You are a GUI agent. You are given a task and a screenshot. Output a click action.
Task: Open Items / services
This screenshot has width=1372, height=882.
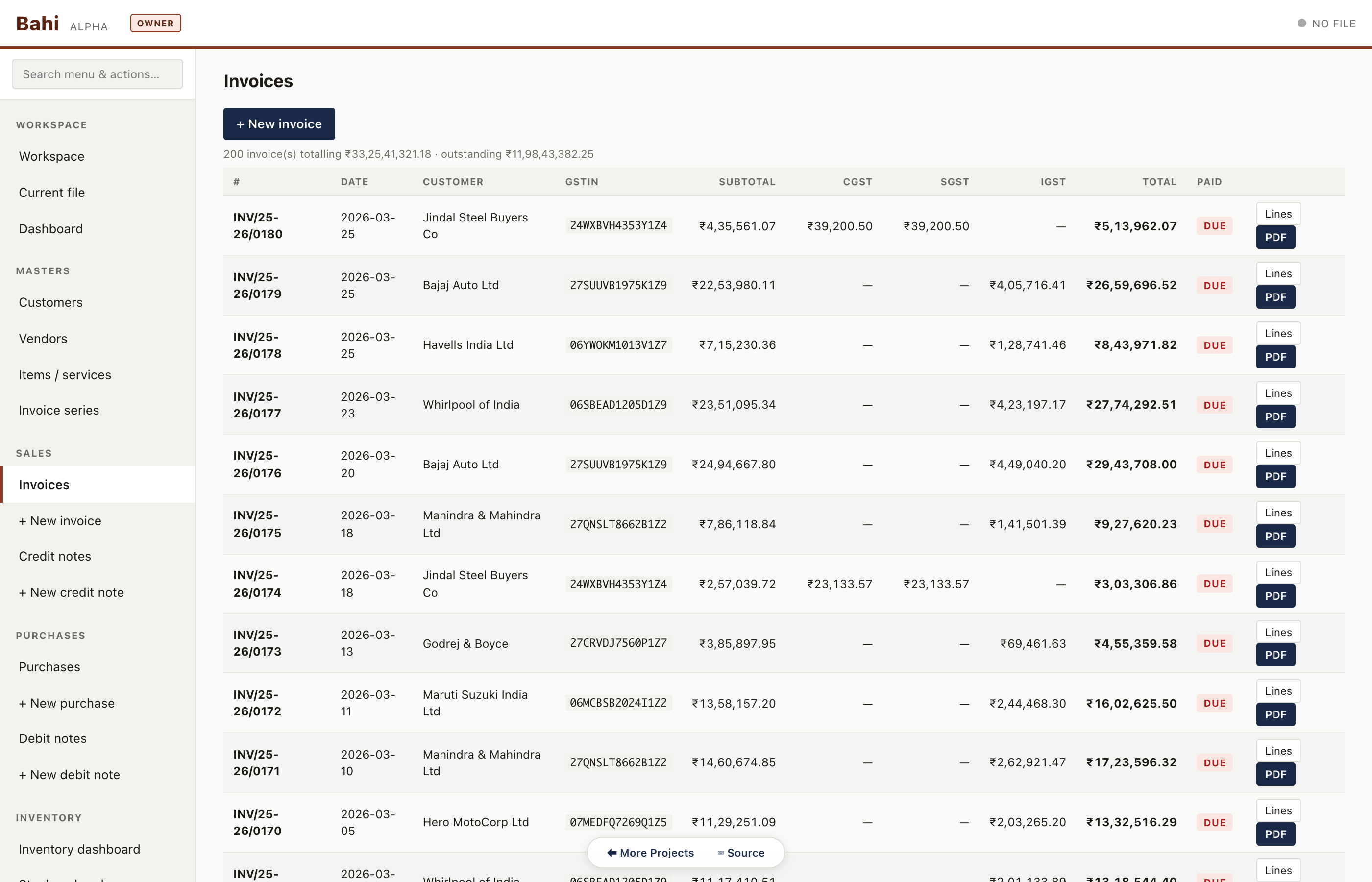point(65,374)
